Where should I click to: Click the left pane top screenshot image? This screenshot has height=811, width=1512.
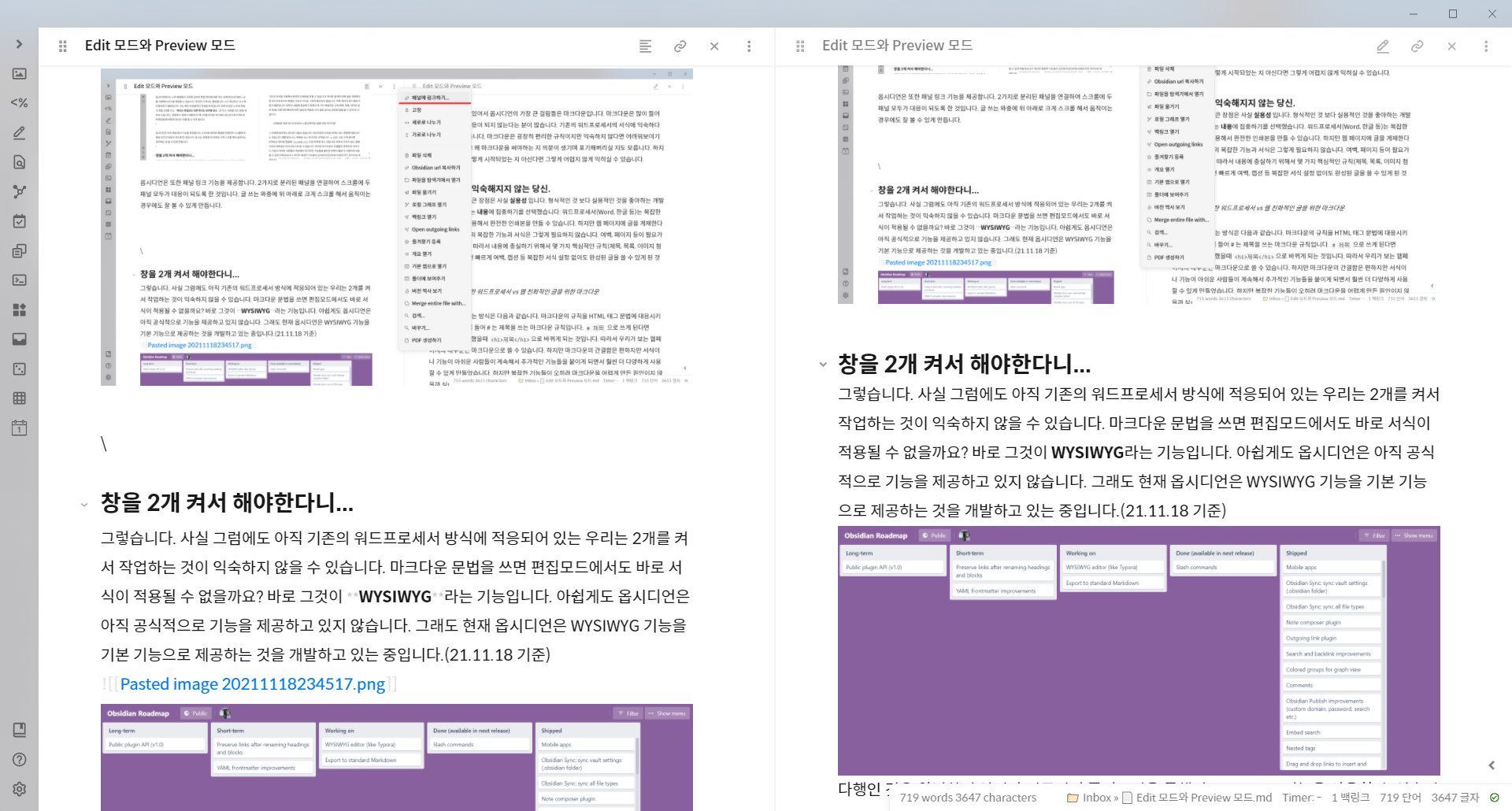(x=397, y=228)
